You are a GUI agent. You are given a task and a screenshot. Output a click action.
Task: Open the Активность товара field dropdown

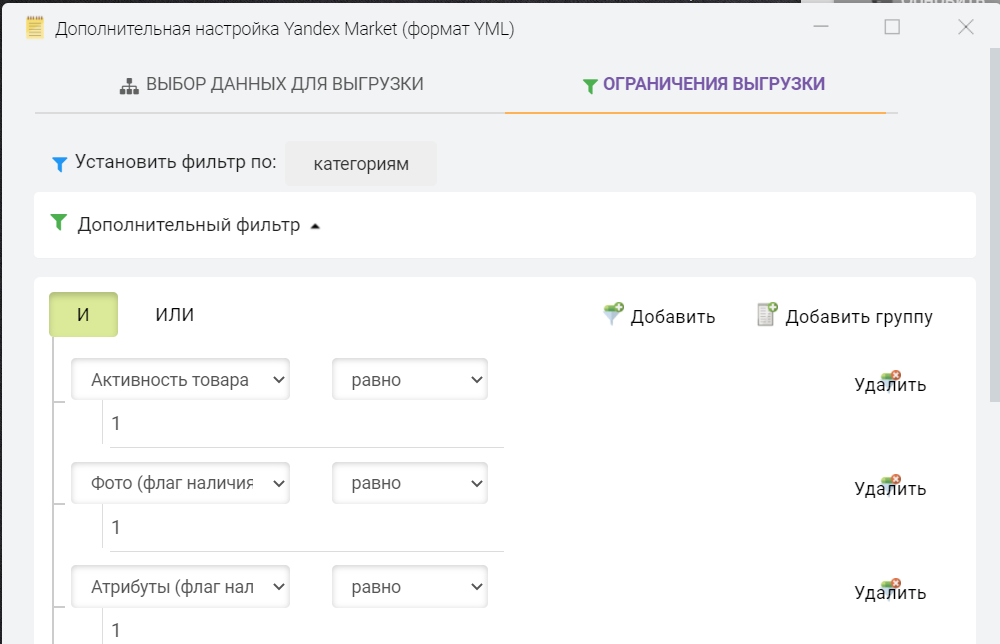pos(180,380)
